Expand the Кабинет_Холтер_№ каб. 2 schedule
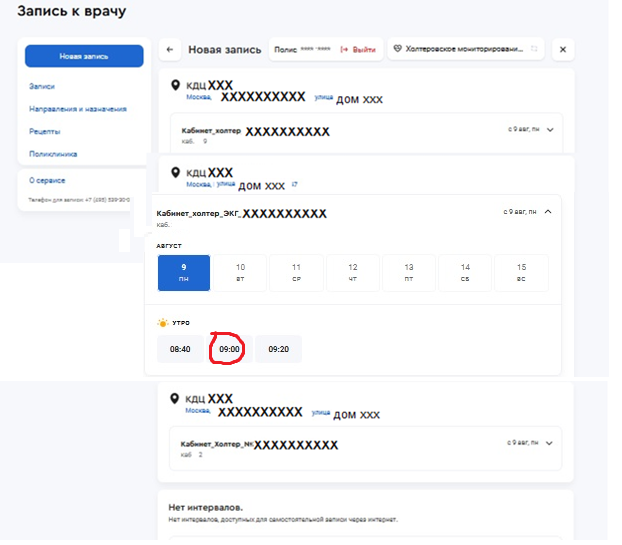The width and height of the screenshot is (622, 545). tap(549, 441)
